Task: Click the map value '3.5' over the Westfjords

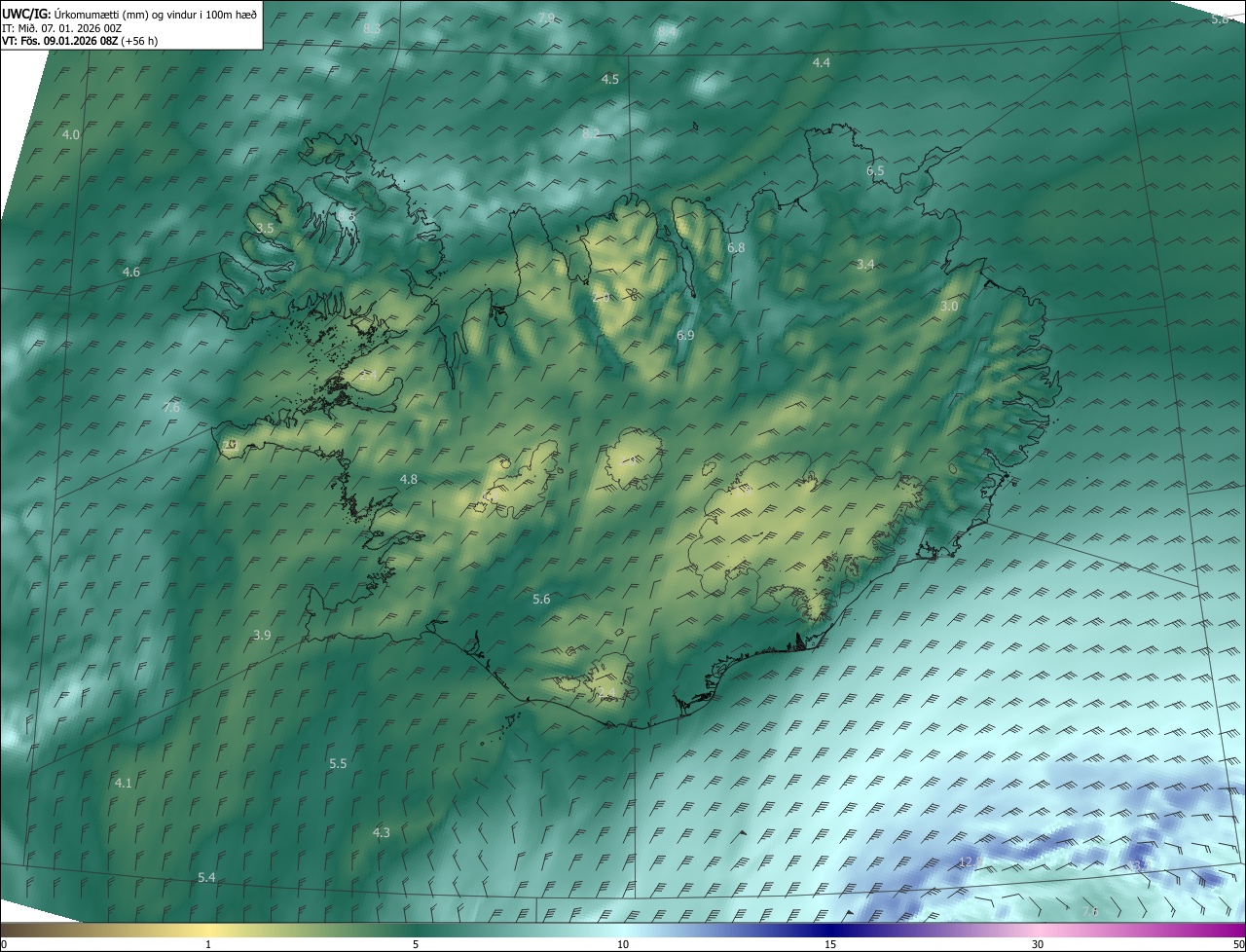Action: coord(266,228)
